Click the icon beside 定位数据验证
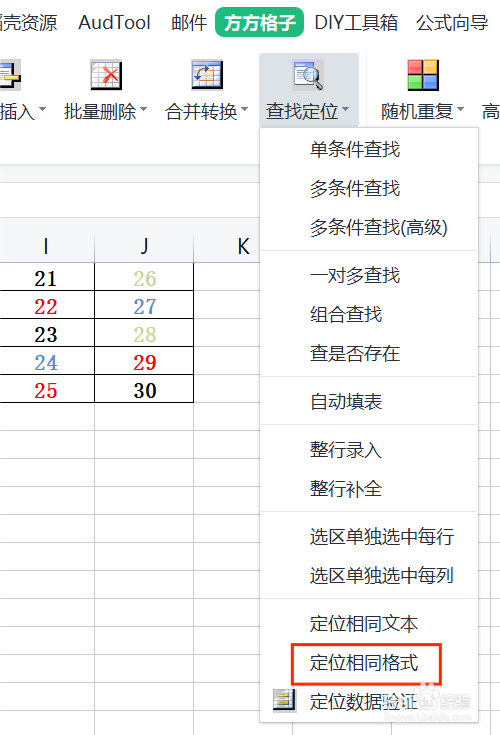The image size is (500, 735). click(284, 701)
